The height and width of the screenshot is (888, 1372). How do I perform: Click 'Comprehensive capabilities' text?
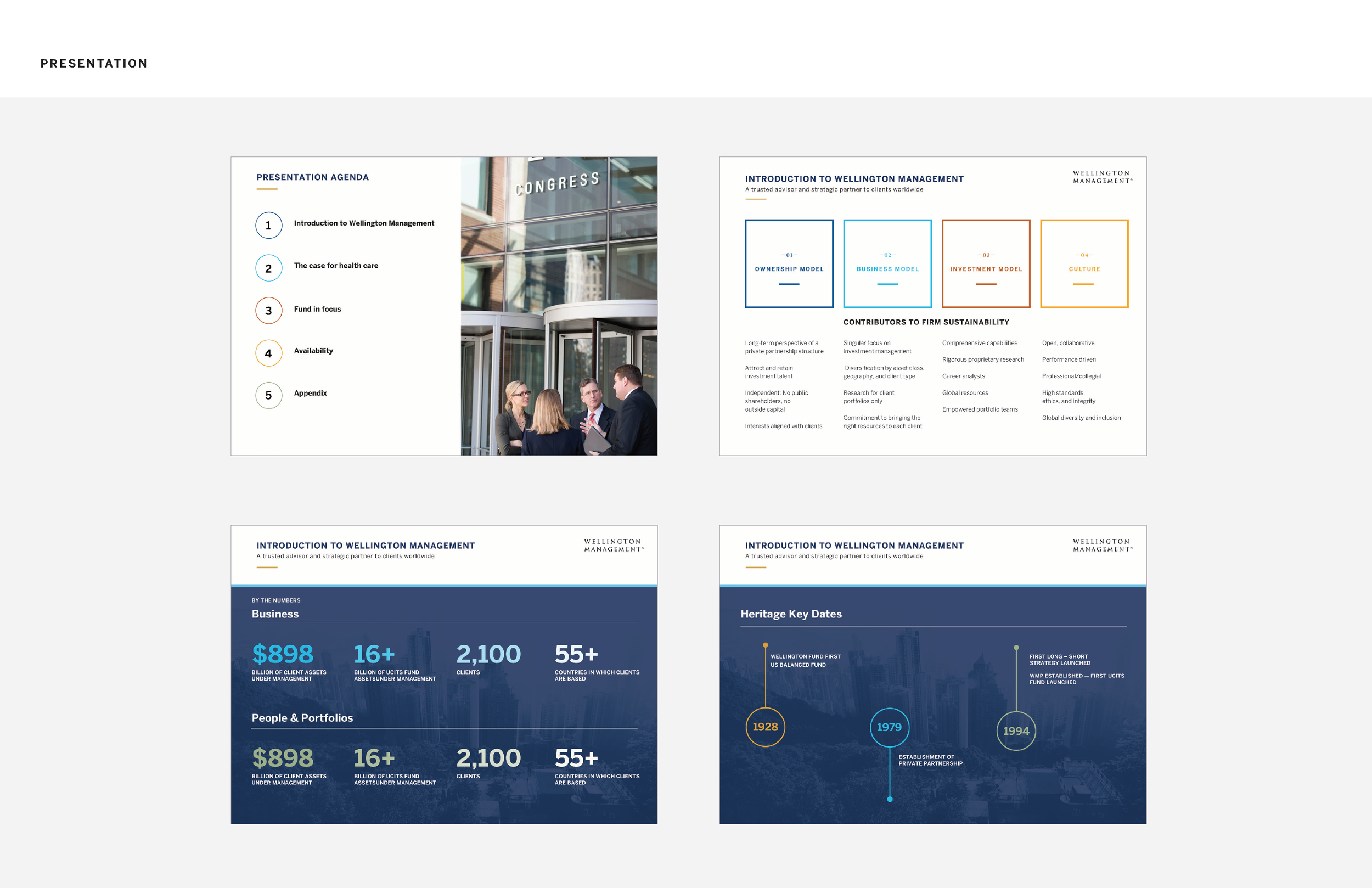click(980, 343)
